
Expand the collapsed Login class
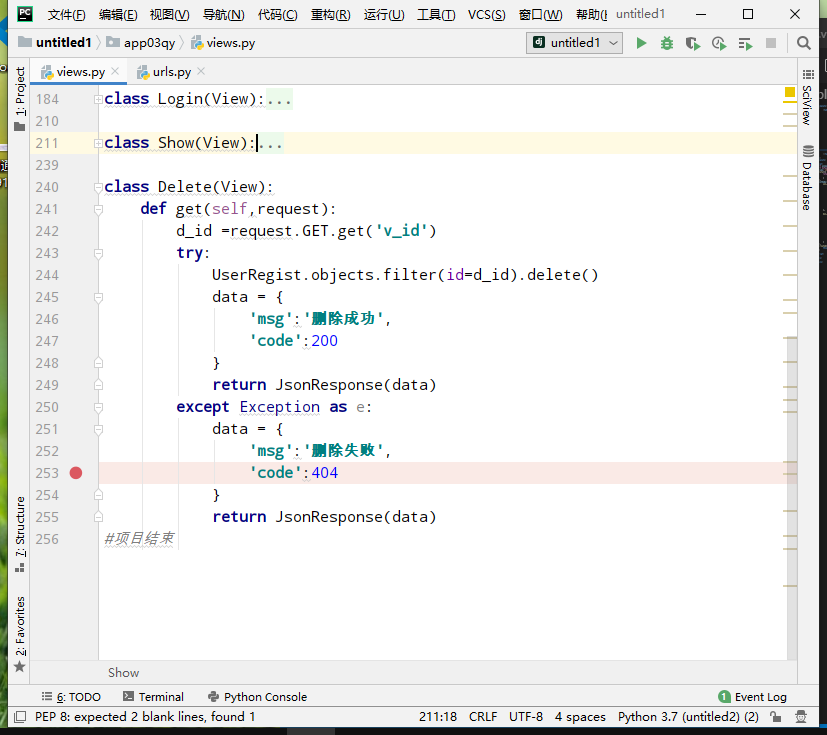coord(97,99)
